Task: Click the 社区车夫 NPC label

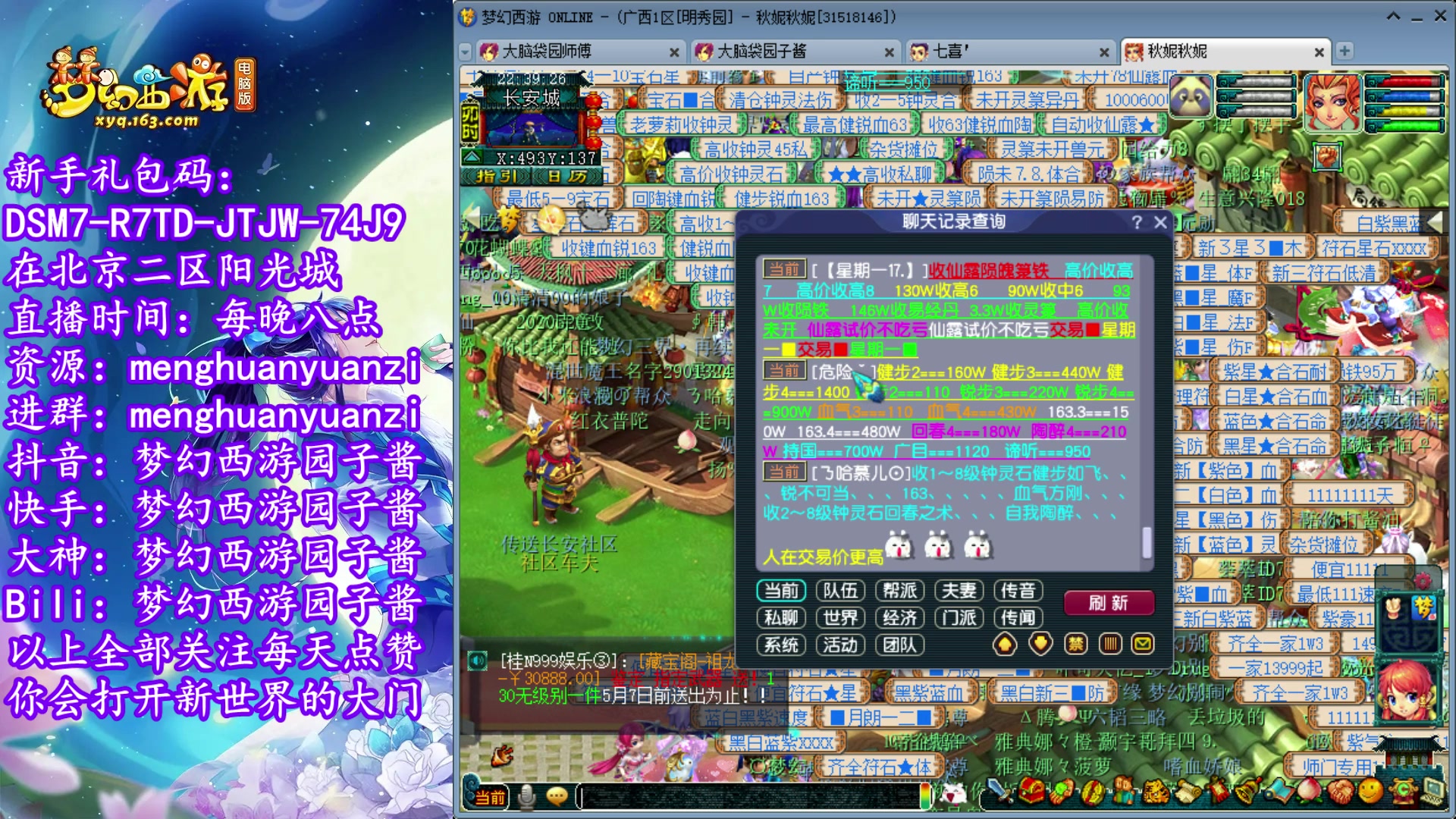Action: click(x=560, y=563)
